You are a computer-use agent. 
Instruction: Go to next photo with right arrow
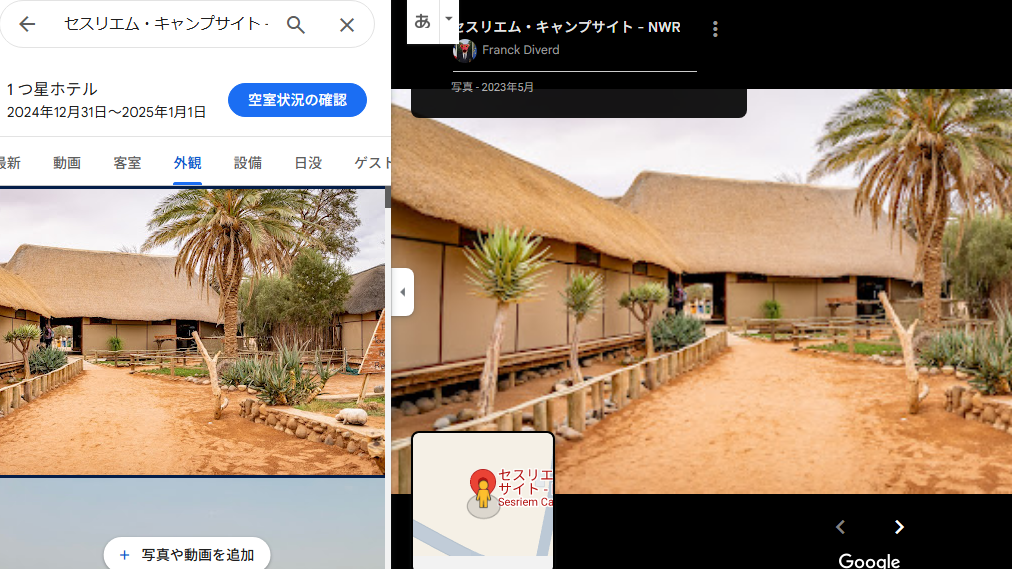(898, 527)
